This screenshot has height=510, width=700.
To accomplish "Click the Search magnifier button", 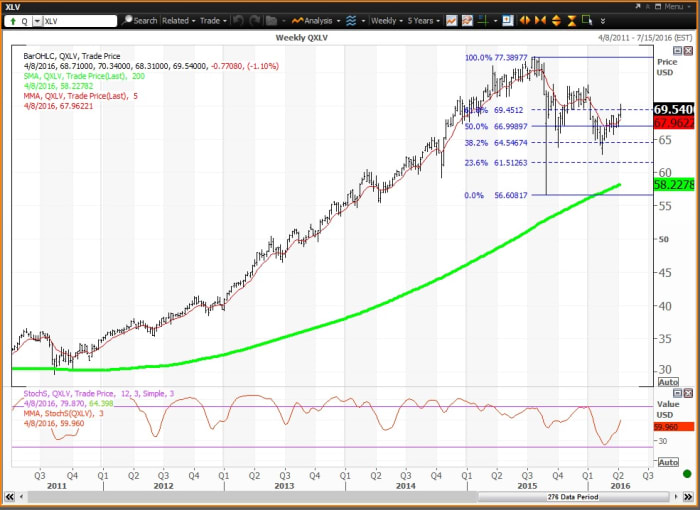I will [x=140, y=20].
